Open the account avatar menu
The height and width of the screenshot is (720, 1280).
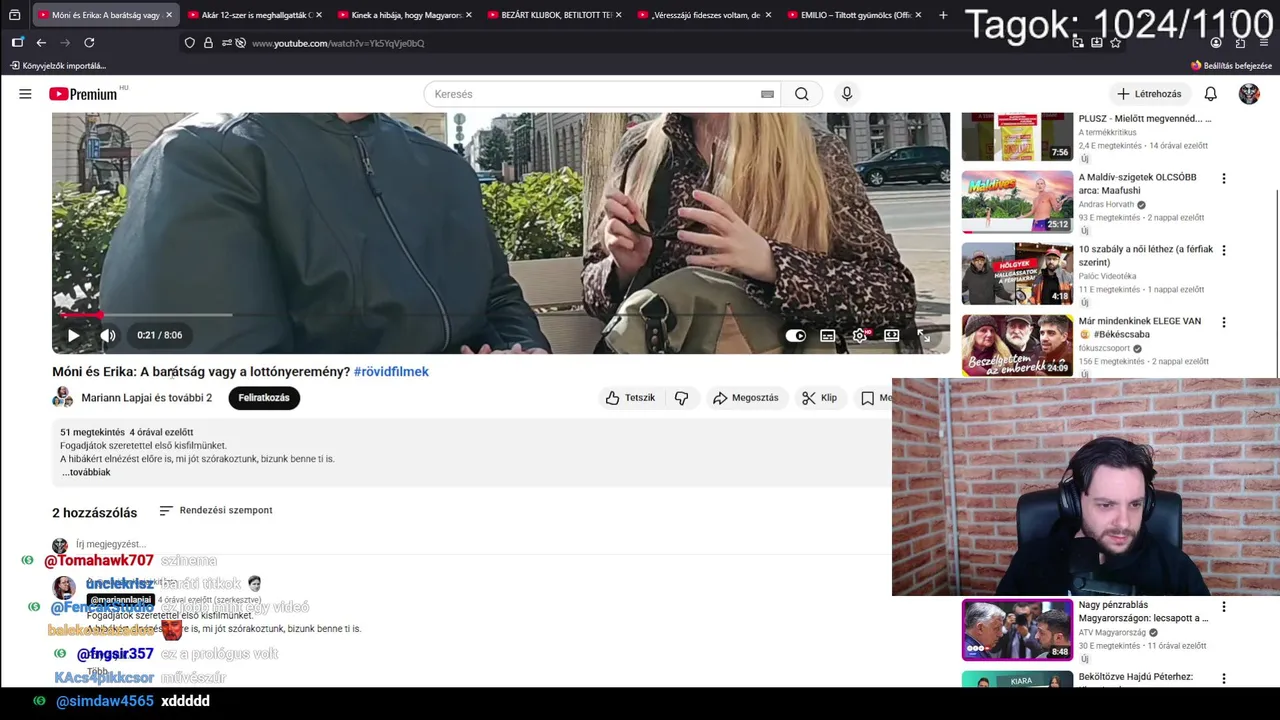(x=1249, y=94)
